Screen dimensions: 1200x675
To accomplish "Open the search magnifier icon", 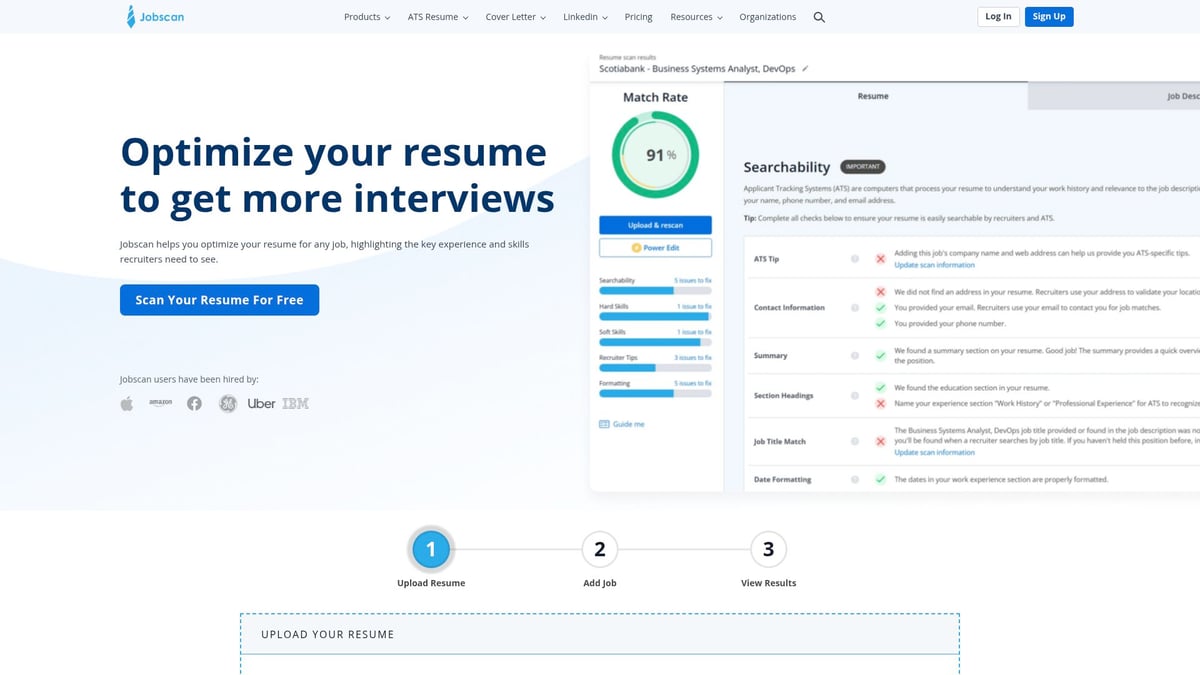I will [820, 17].
